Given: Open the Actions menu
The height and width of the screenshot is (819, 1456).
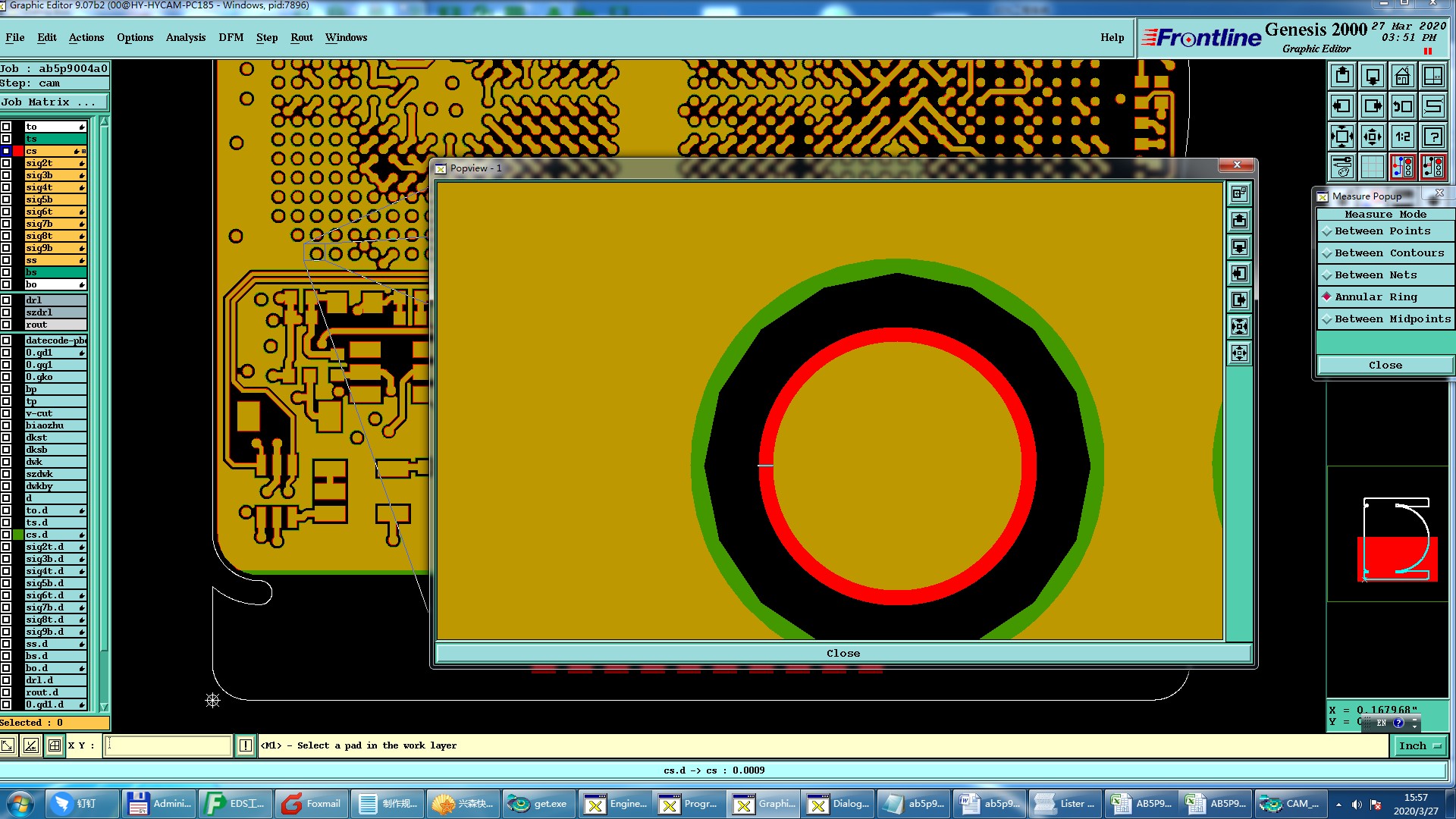Looking at the screenshot, I should click(x=86, y=38).
